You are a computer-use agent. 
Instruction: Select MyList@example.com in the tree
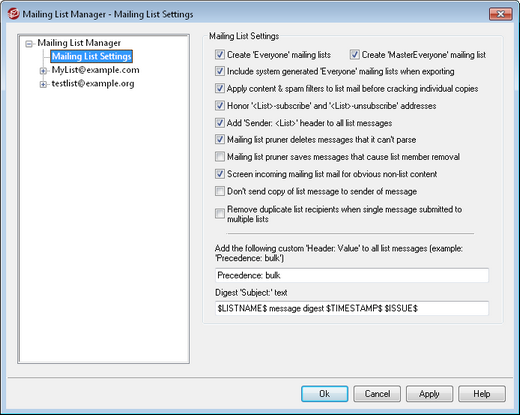click(x=95, y=70)
